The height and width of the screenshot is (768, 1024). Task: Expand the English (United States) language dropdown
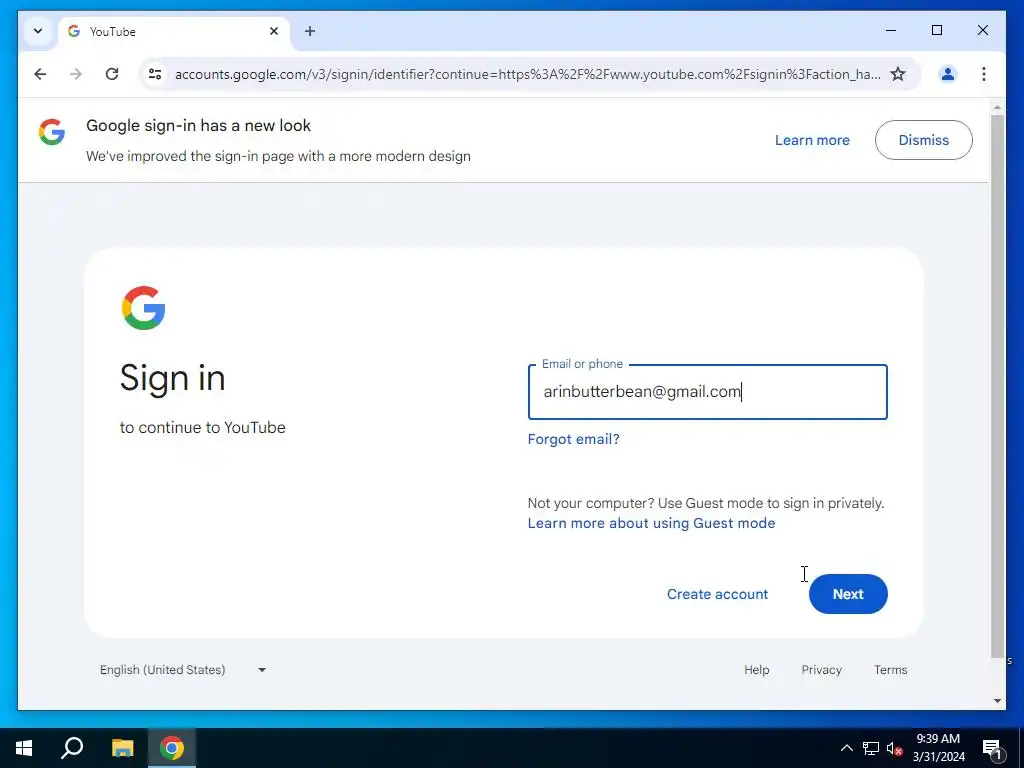(183, 669)
